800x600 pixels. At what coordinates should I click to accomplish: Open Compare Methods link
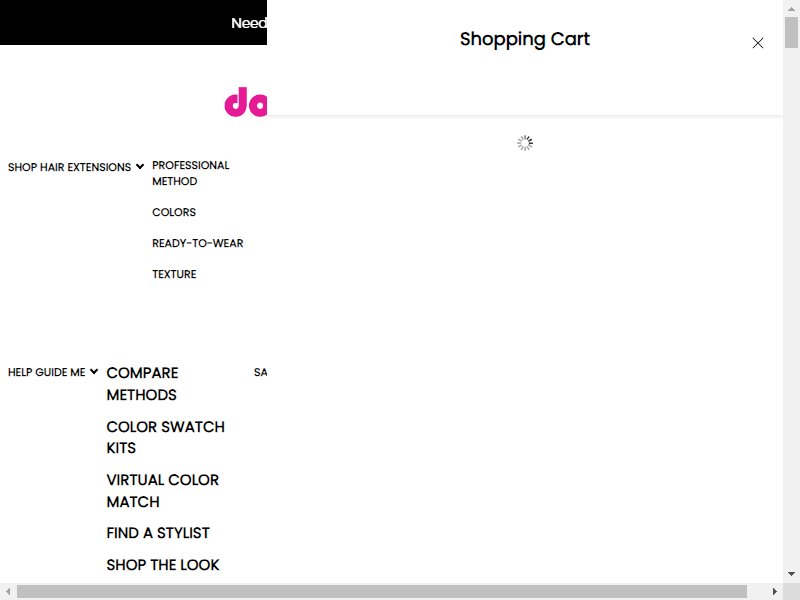[142, 384]
